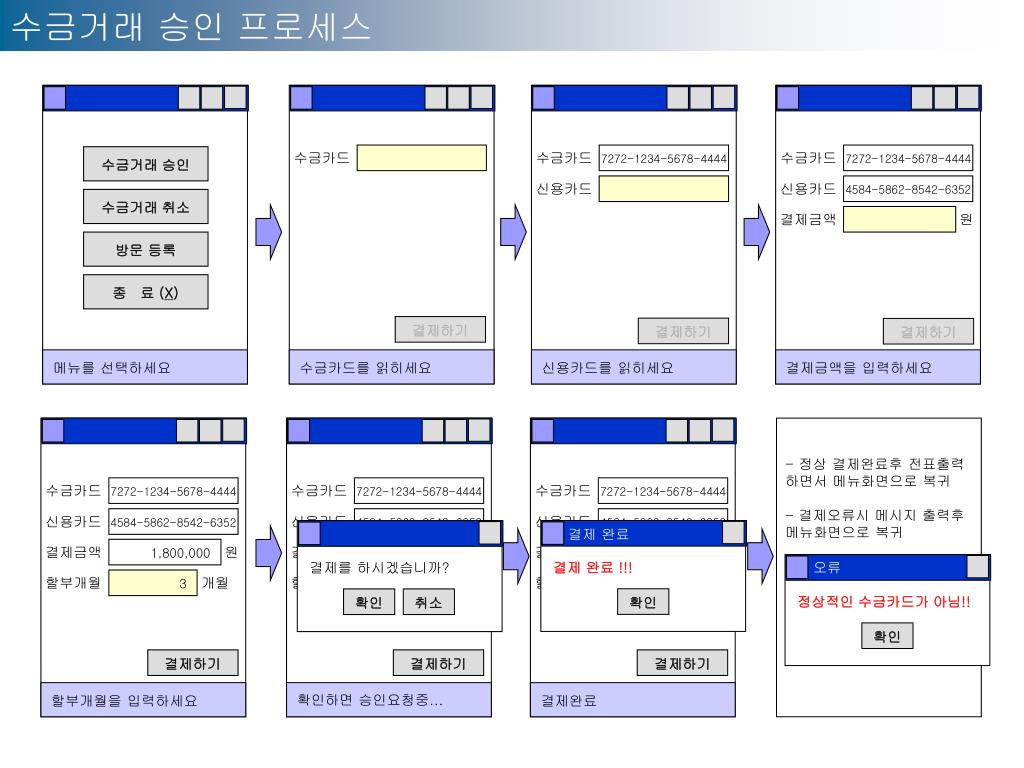
Task: Choose the 종 료 (X) exit button
Action: point(146,292)
